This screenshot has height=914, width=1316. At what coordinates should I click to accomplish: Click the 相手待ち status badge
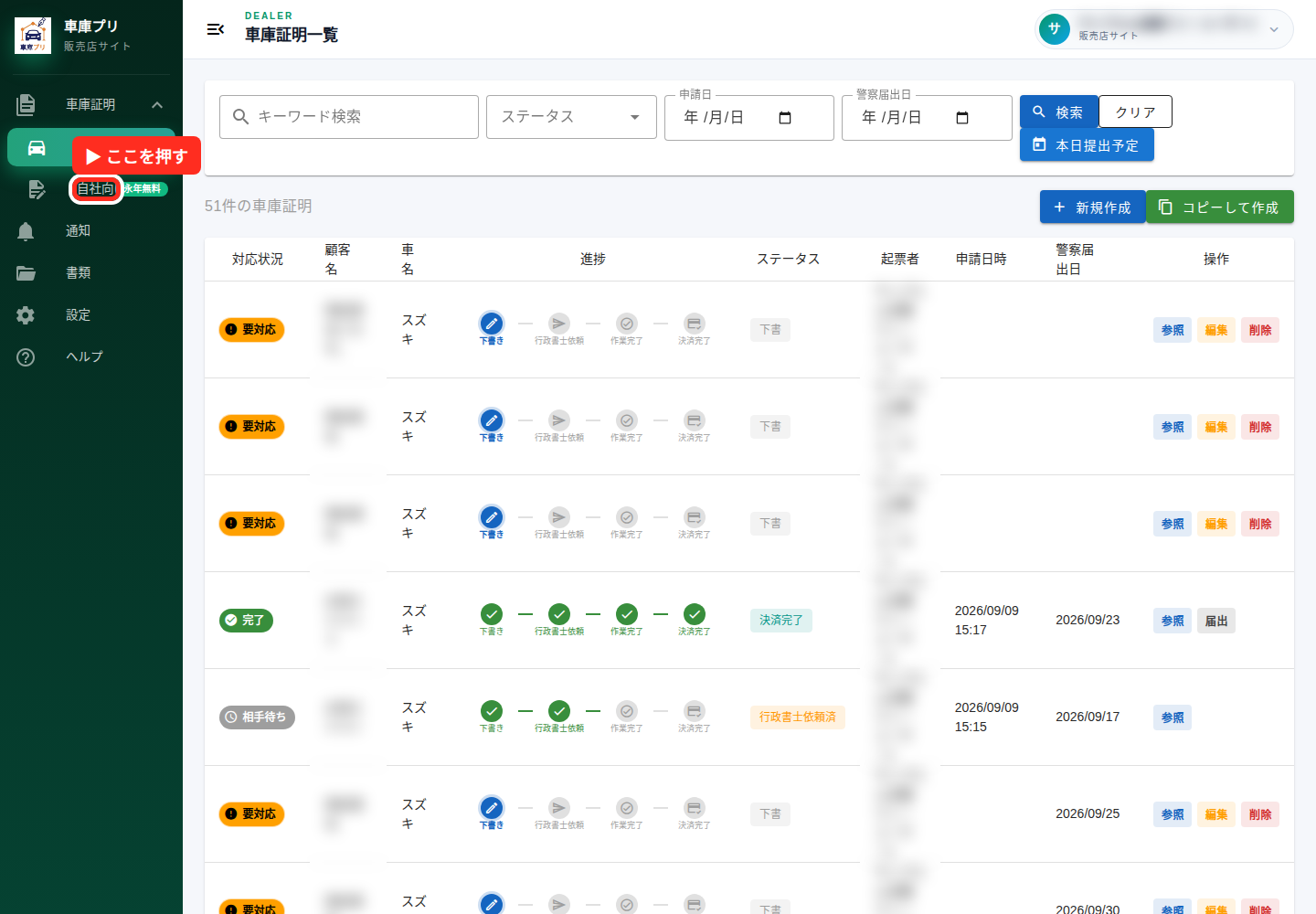point(257,717)
